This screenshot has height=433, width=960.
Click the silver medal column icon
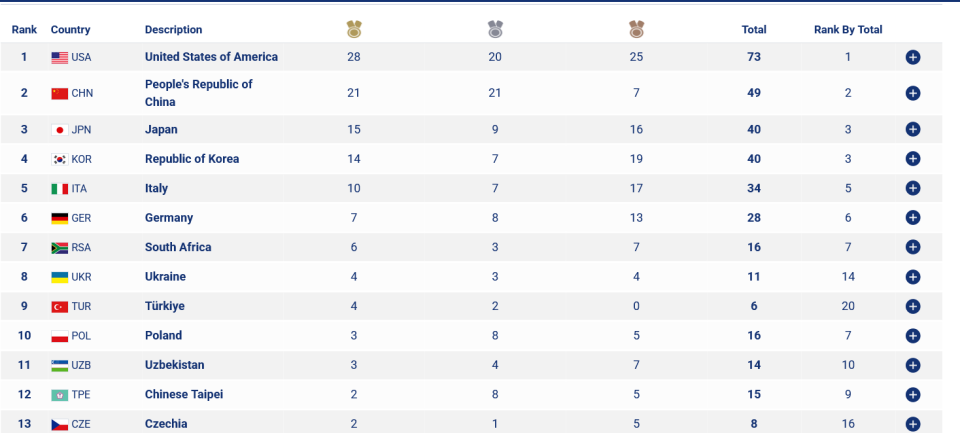(x=495, y=29)
